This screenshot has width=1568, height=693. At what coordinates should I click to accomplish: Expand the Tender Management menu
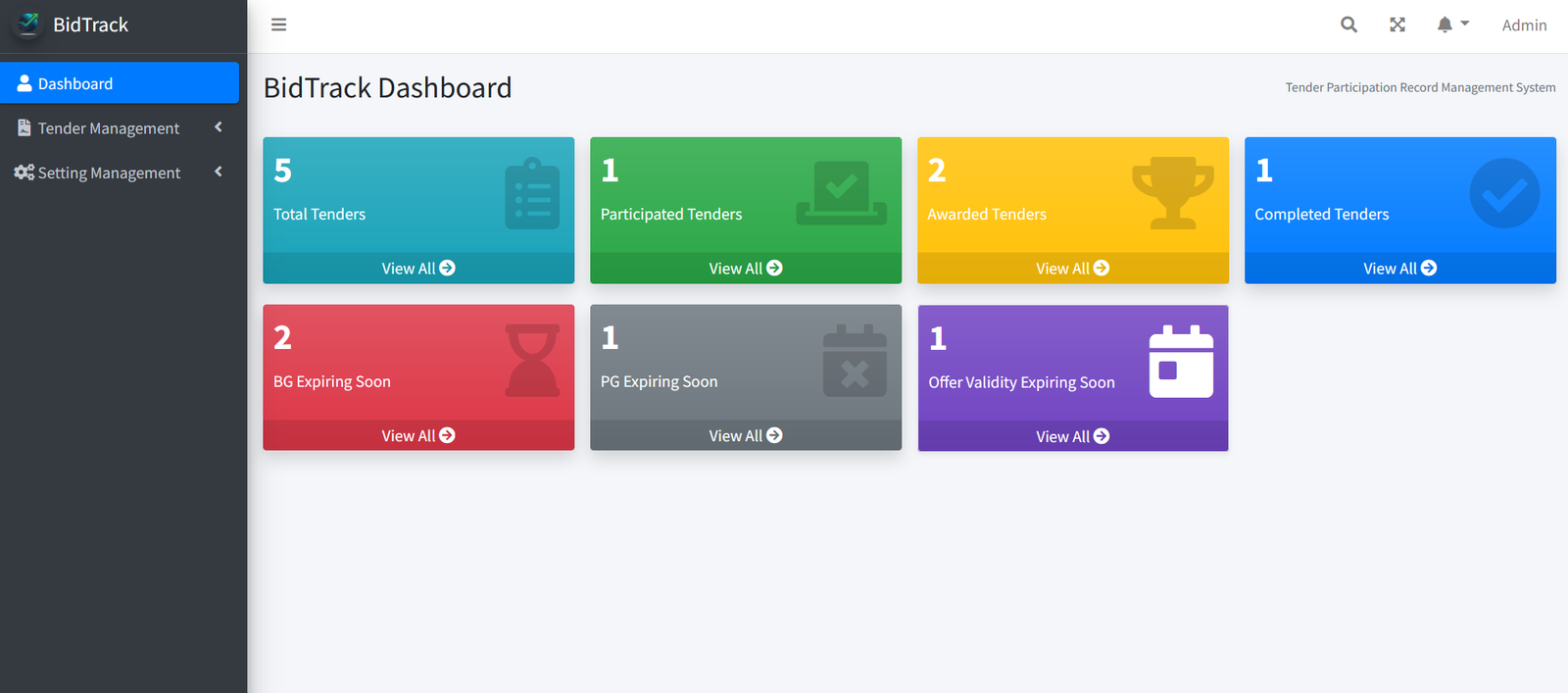108,128
